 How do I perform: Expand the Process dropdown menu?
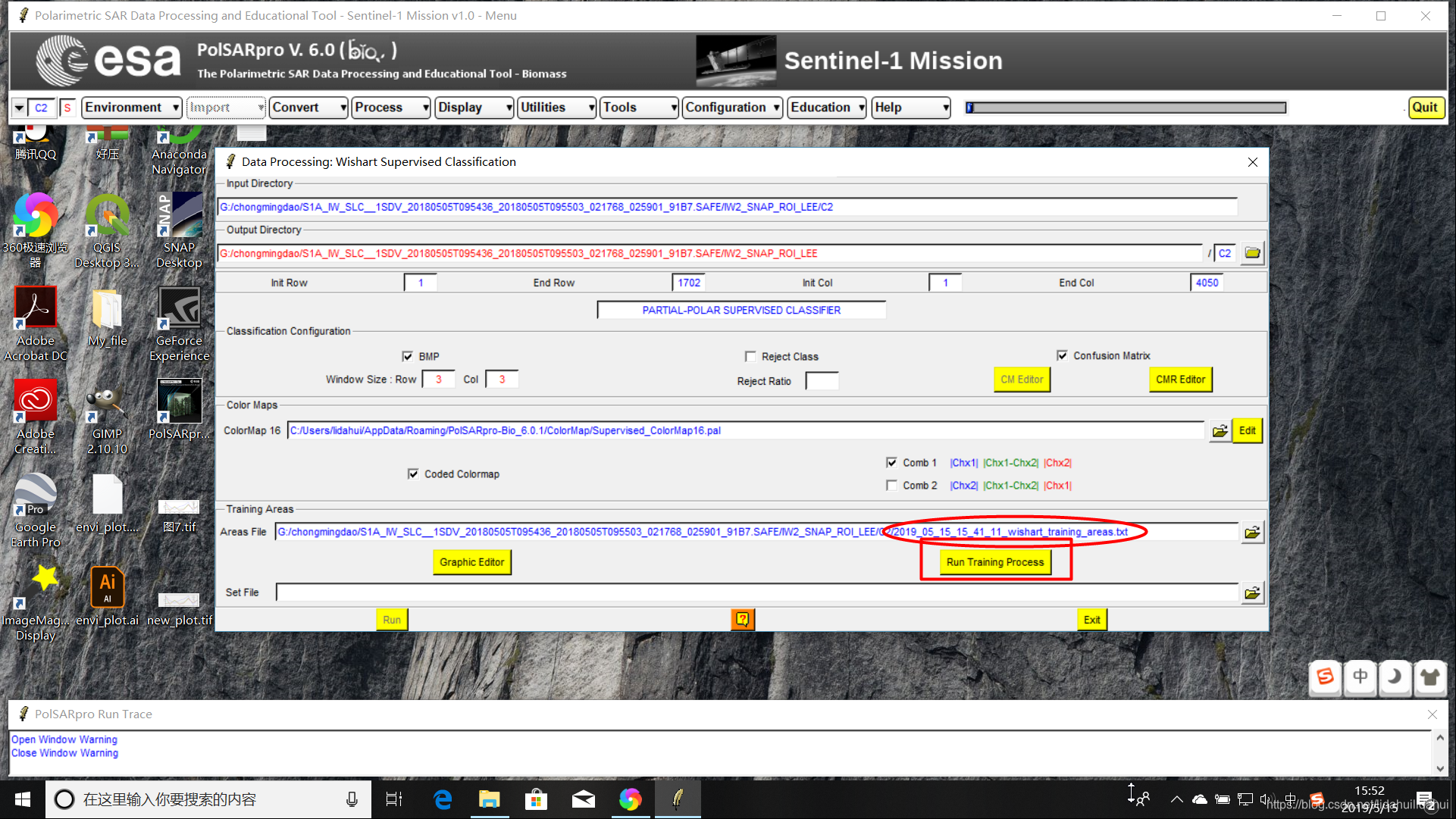coord(391,108)
